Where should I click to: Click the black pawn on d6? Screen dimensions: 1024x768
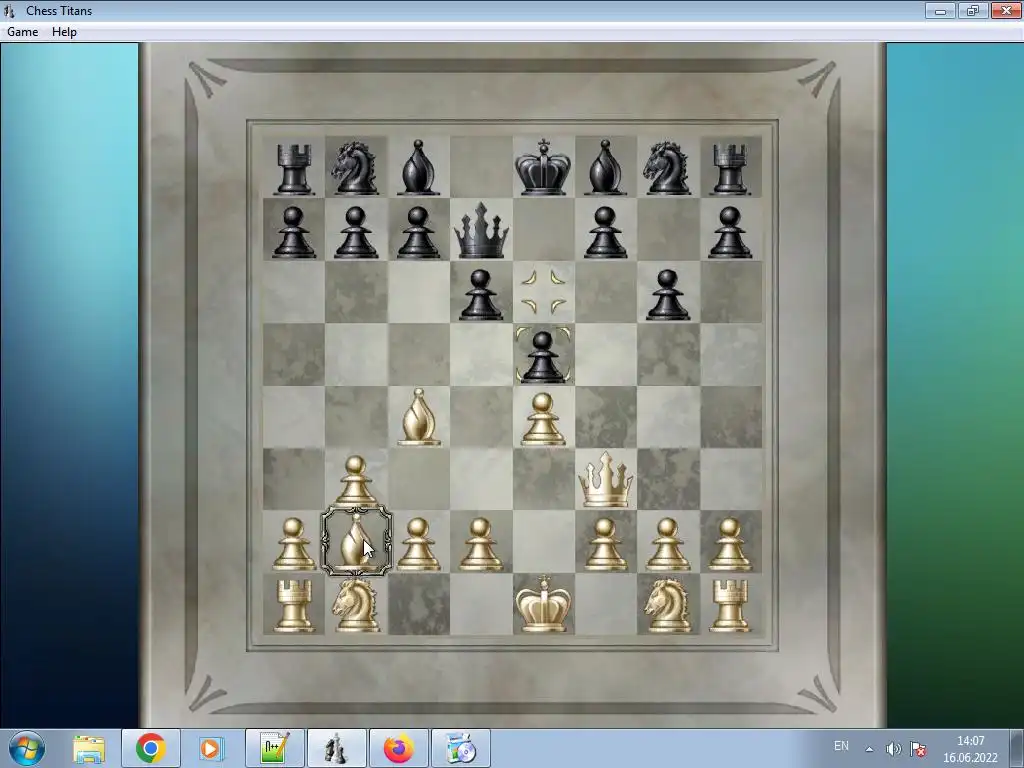(481, 295)
